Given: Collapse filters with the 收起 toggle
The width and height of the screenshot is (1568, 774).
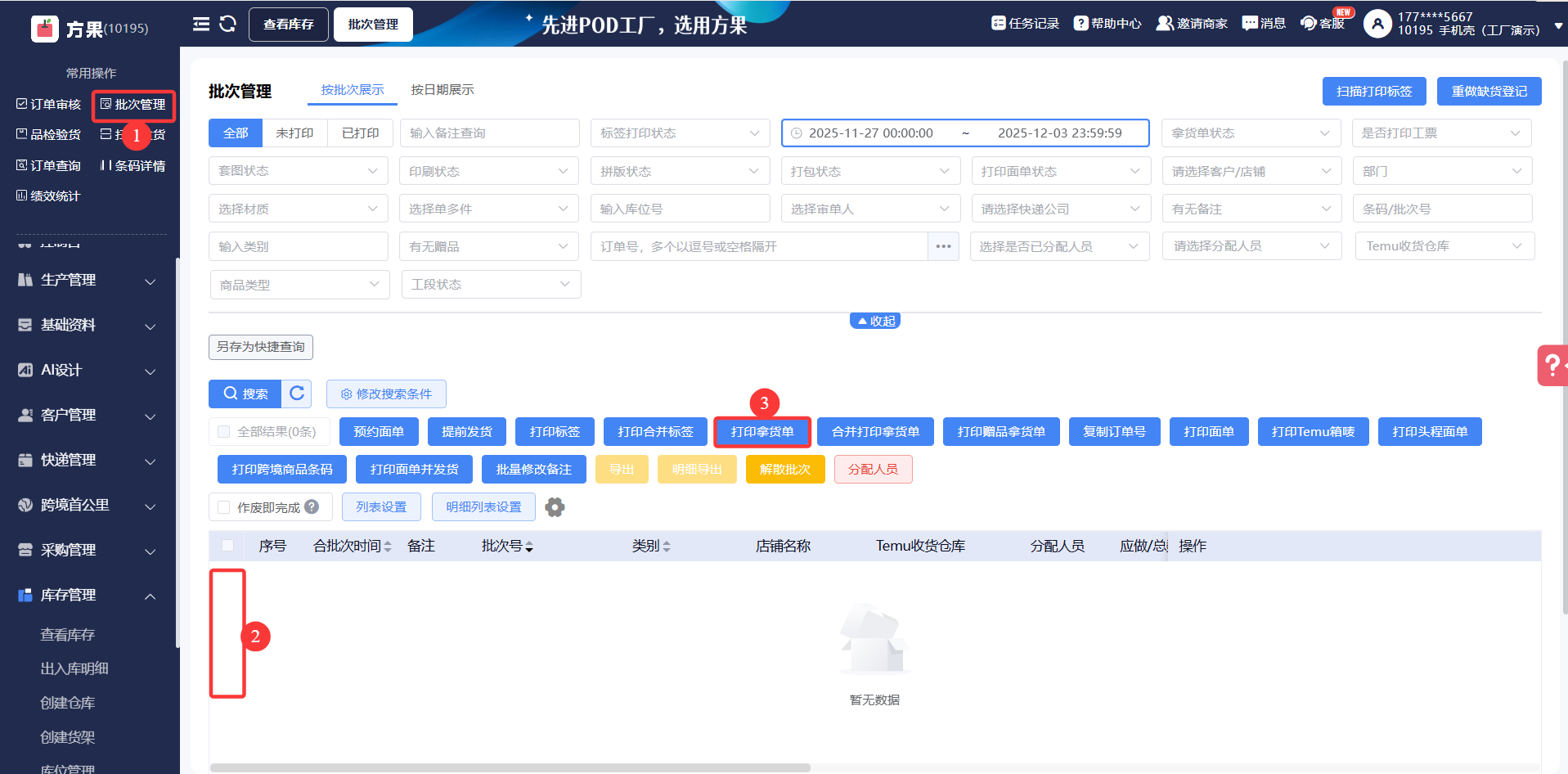Looking at the screenshot, I should 875,321.
